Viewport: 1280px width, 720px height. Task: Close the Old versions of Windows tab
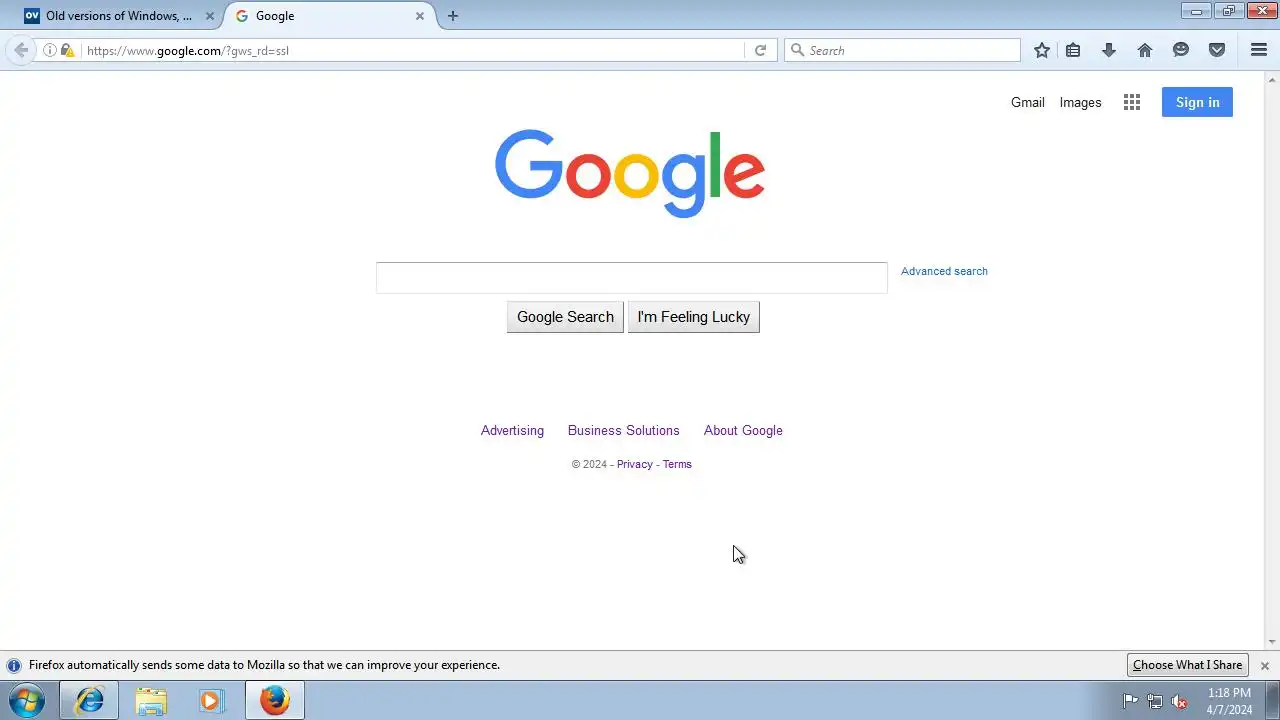click(x=210, y=16)
